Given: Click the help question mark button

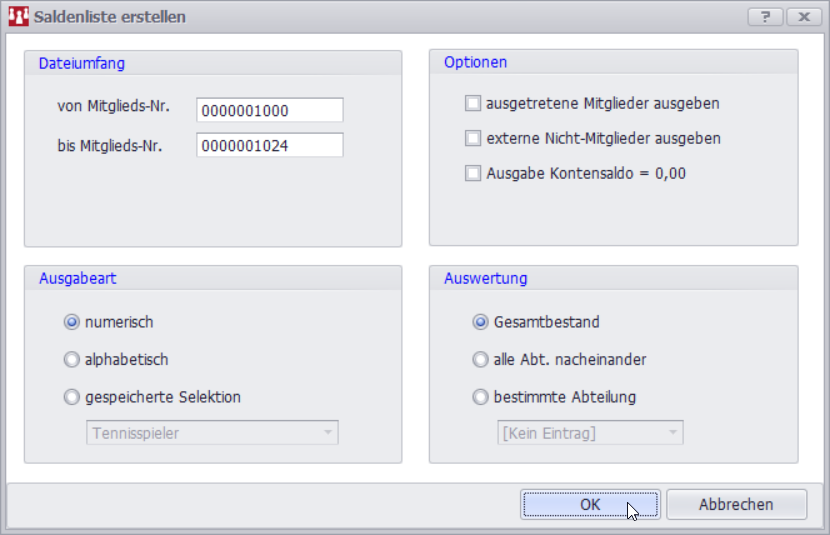Looking at the screenshot, I should pos(765,17).
